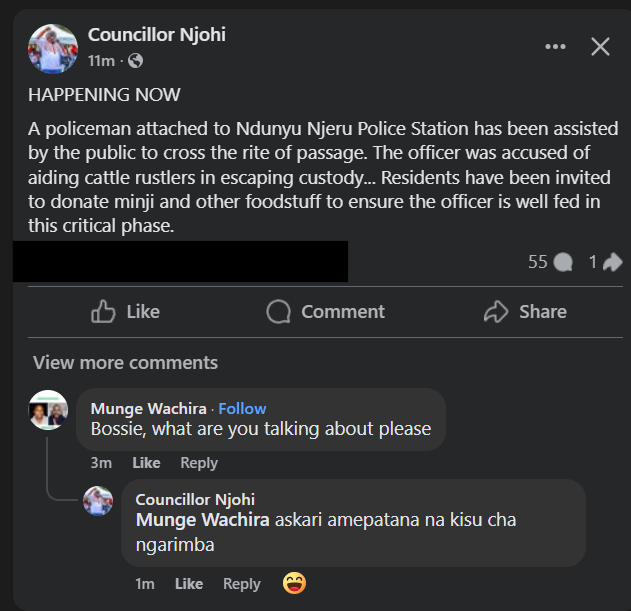The width and height of the screenshot is (631, 611).
Task: Reply to Councillor Njohi's reply comment
Action: 242,584
